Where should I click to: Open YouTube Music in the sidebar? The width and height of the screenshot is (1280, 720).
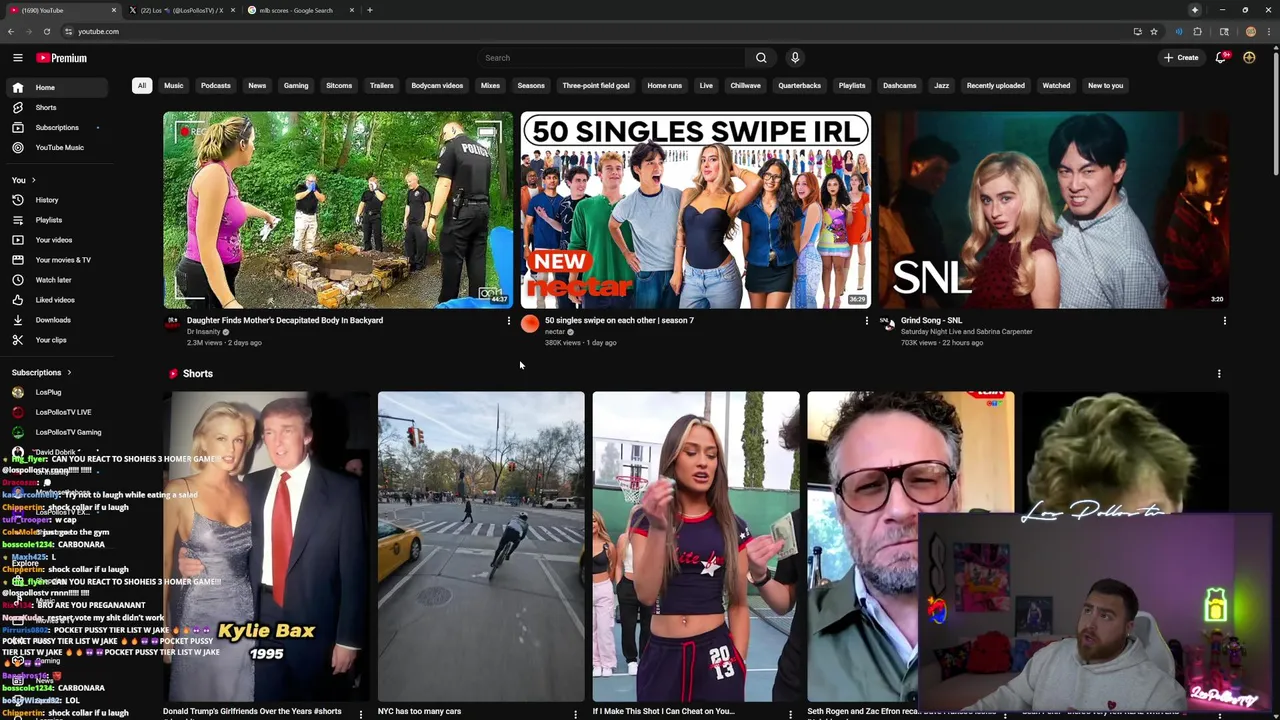pos(56,147)
